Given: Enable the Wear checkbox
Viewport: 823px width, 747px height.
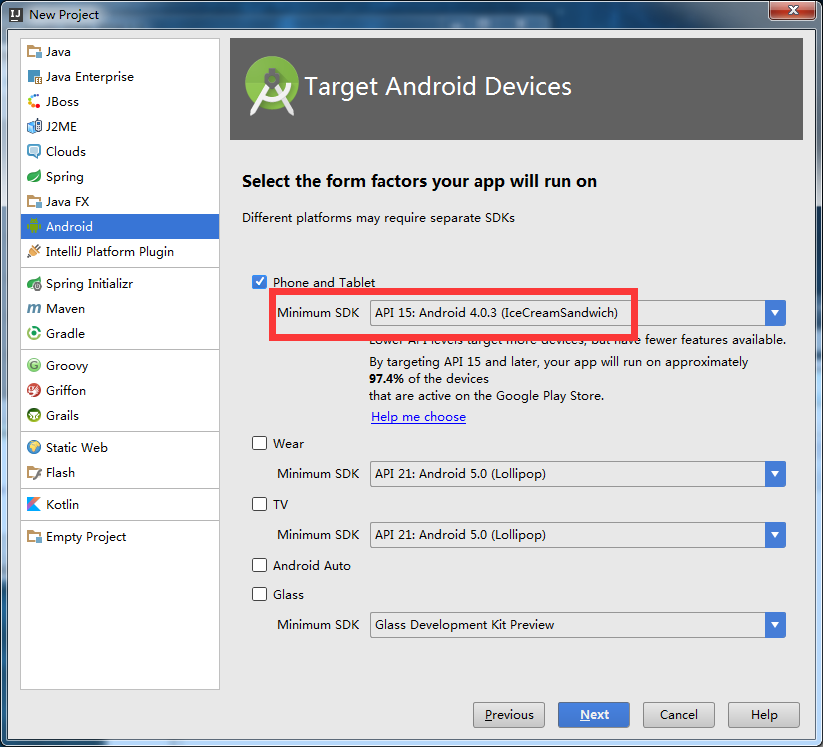Looking at the screenshot, I should point(259,443).
